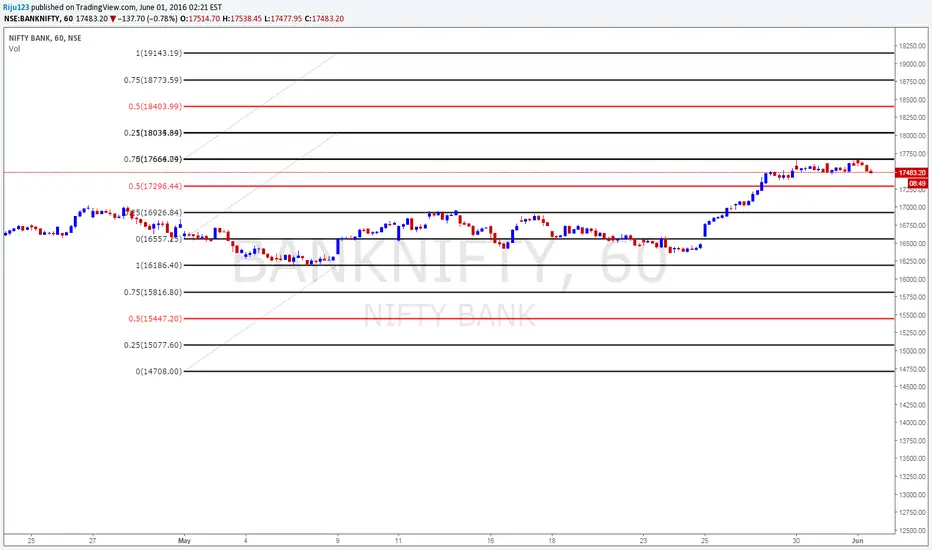
Task: Select the red 0.5(18403.99) level label
Action: (155, 106)
